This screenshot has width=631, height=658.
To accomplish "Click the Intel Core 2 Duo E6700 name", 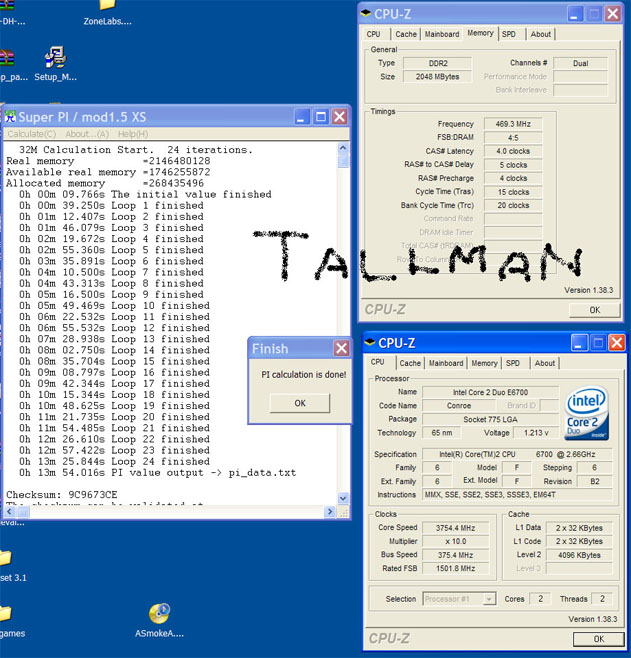I will pos(490,392).
